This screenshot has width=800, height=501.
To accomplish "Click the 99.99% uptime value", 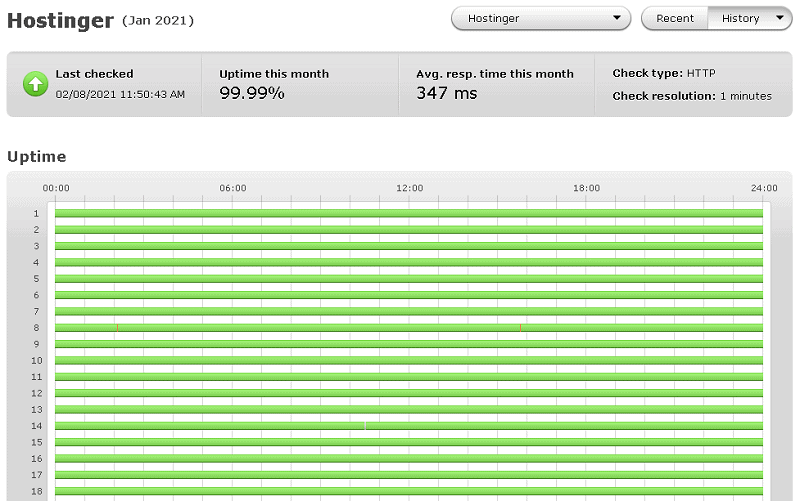I will [252, 93].
